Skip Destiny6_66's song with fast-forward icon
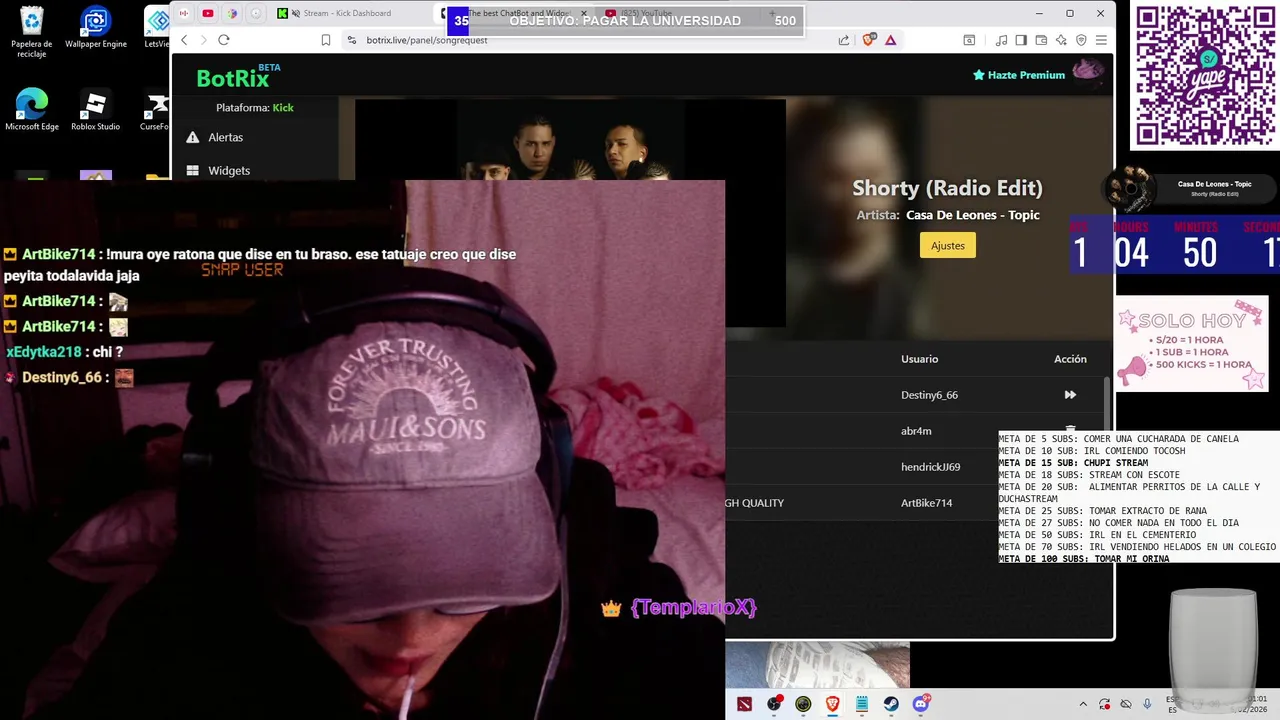Image resolution: width=1280 pixels, height=720 pixels. [1070, 395]
